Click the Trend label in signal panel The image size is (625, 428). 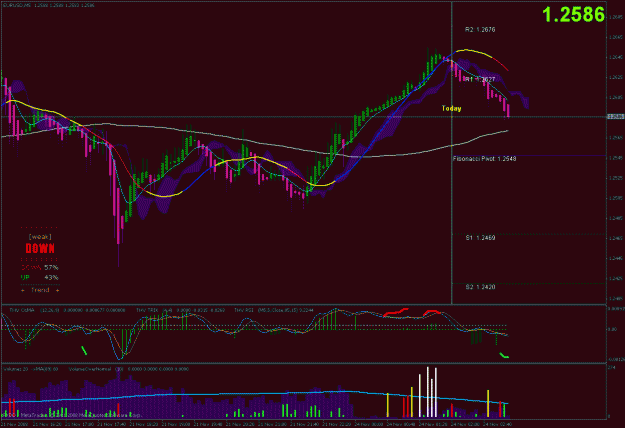click(x=40, y=290)
